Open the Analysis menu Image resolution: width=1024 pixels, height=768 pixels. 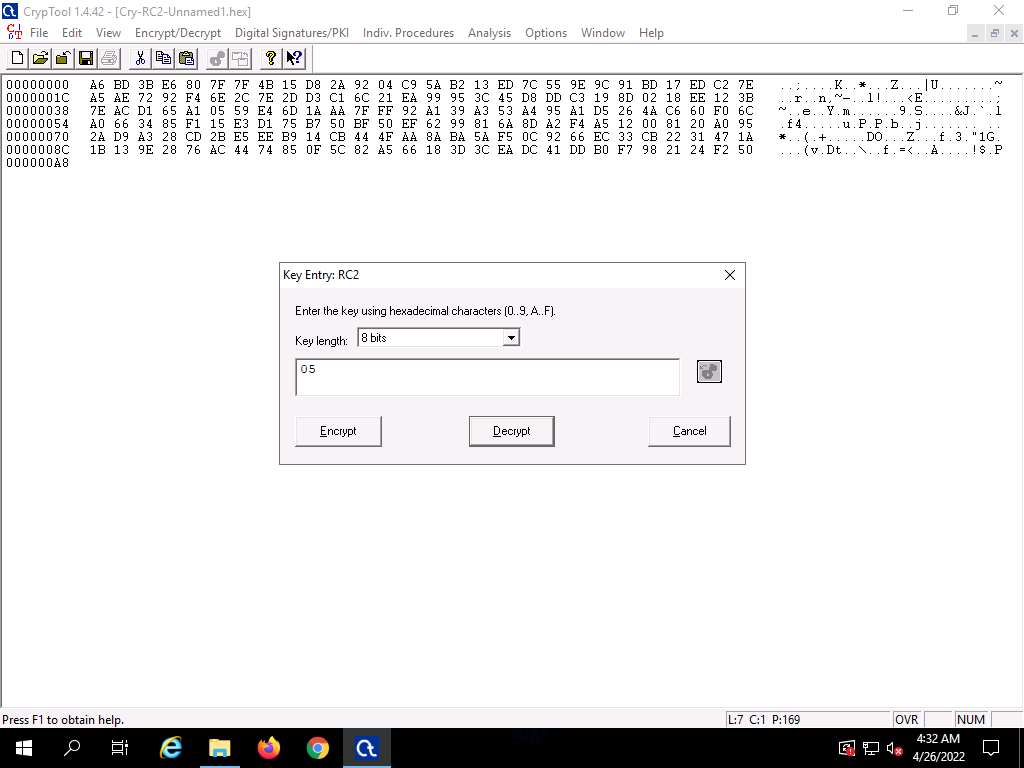(x=489, y=33)
